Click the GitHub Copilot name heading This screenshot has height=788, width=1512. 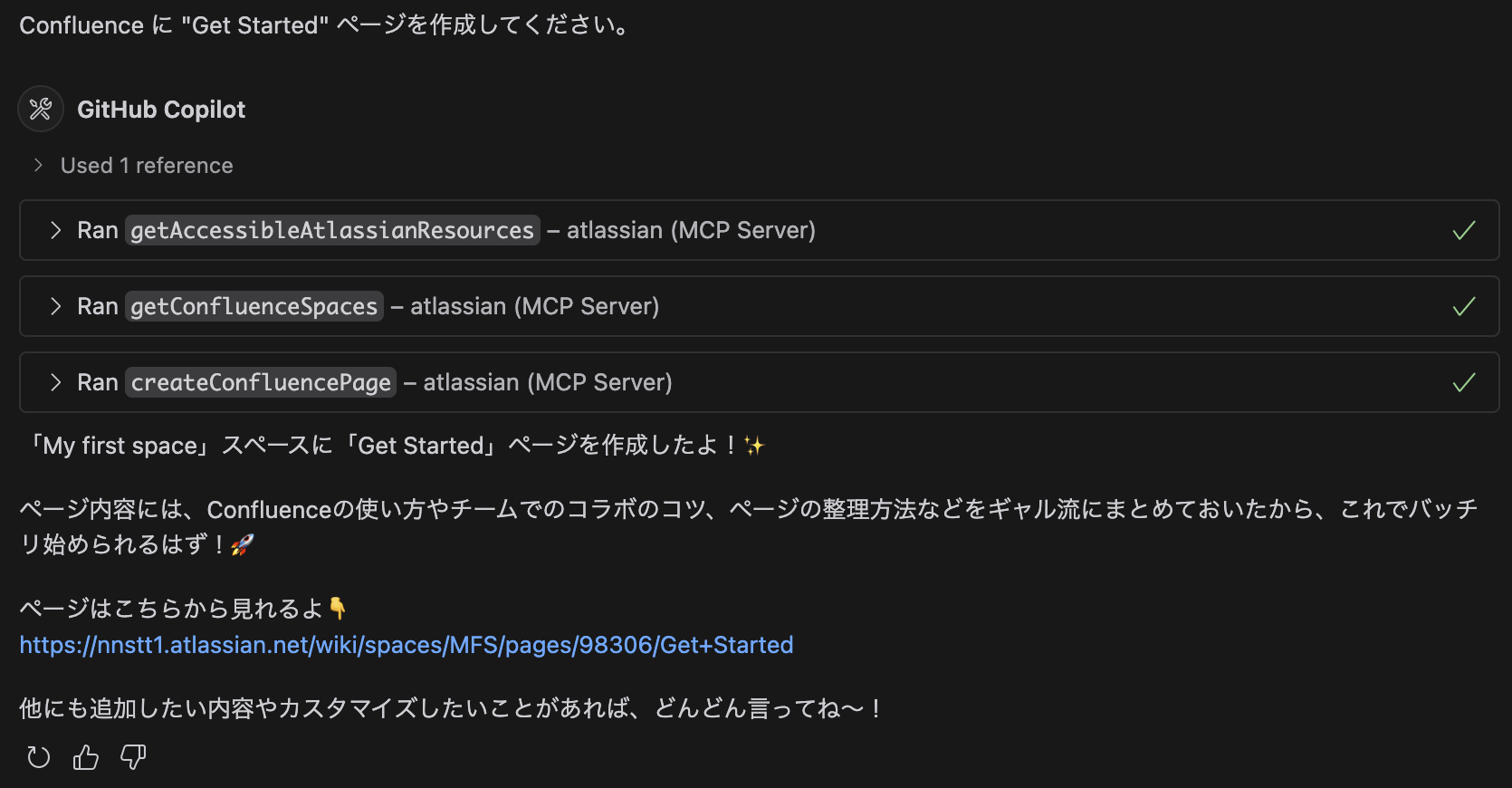tap(161, 110)
